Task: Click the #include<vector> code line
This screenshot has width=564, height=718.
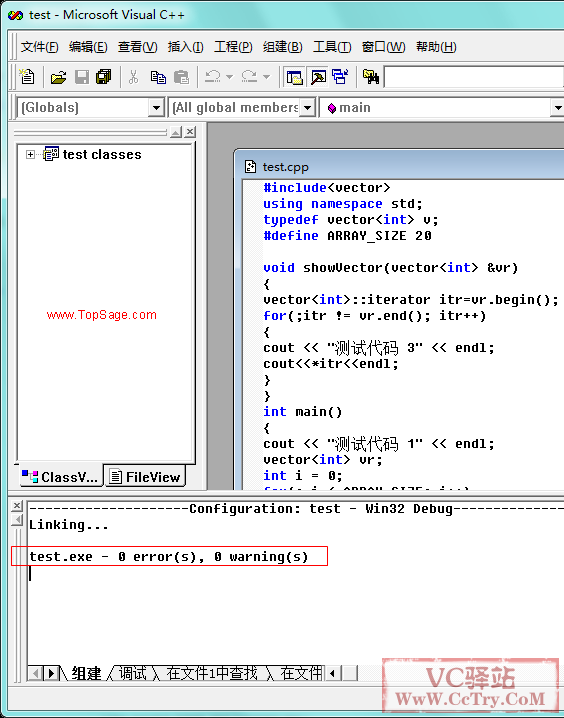Action: pos(326,188)
